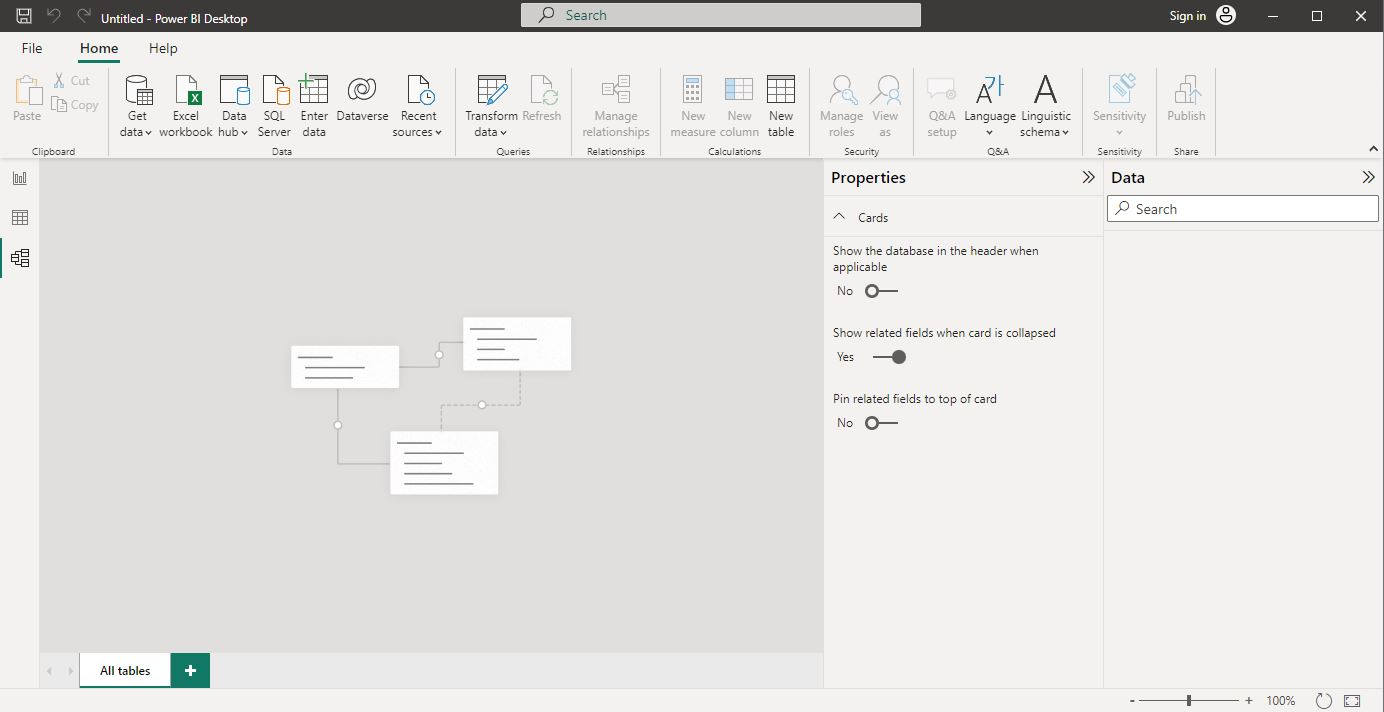
Task: Toggle Show the database in header switch
Action: [881, 291]
